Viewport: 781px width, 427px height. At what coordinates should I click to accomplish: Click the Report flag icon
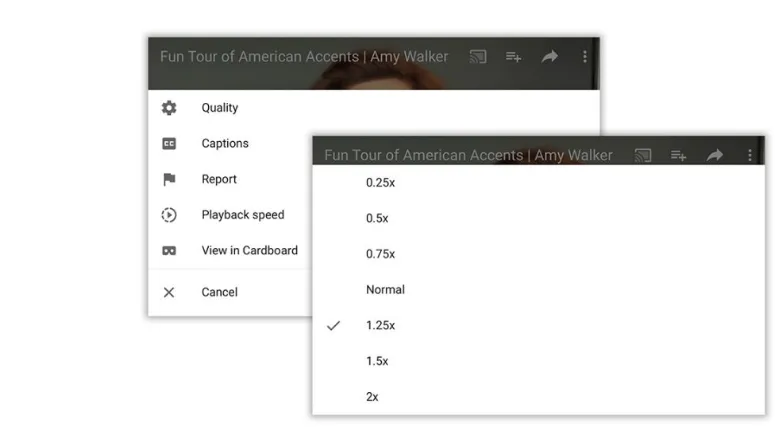tap(169, 179)
